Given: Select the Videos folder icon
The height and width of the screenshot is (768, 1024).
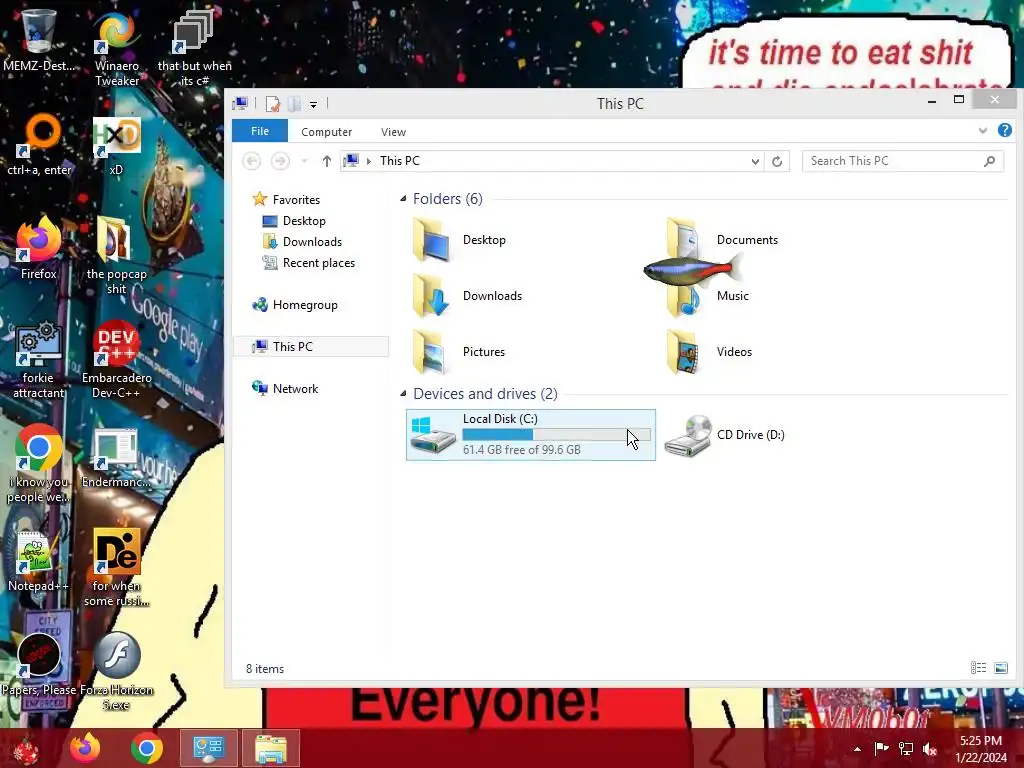Looking at the screenshot, I should (x=683, y=352).
